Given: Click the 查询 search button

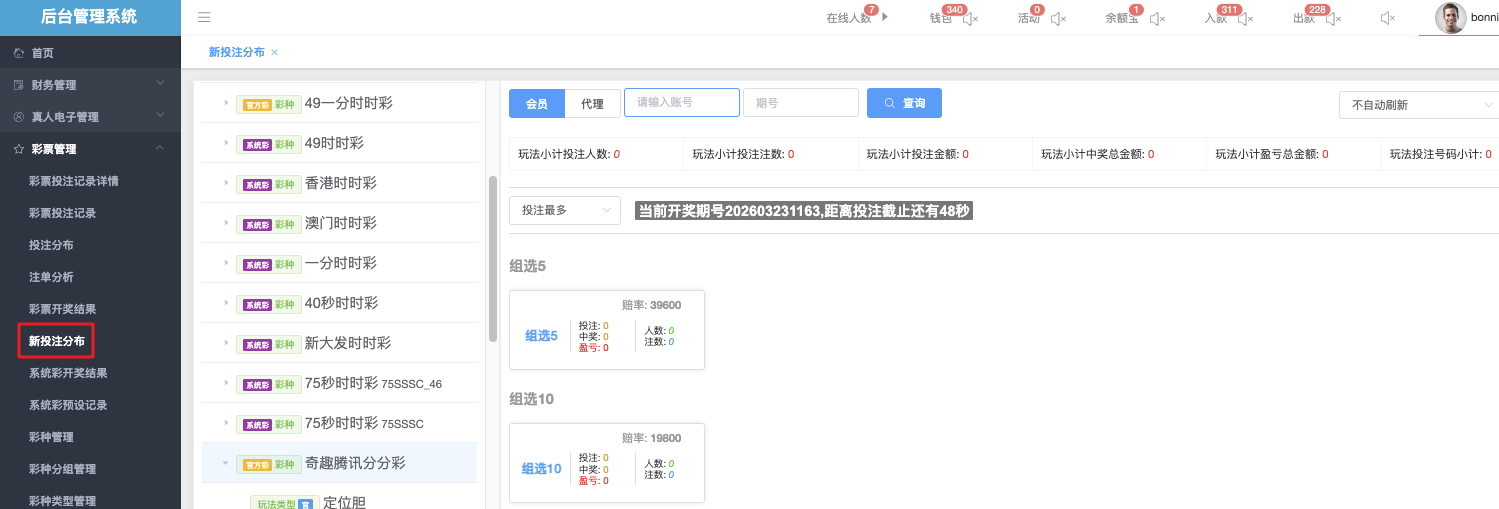Looking at the screenshot, I should coord(904,103).
